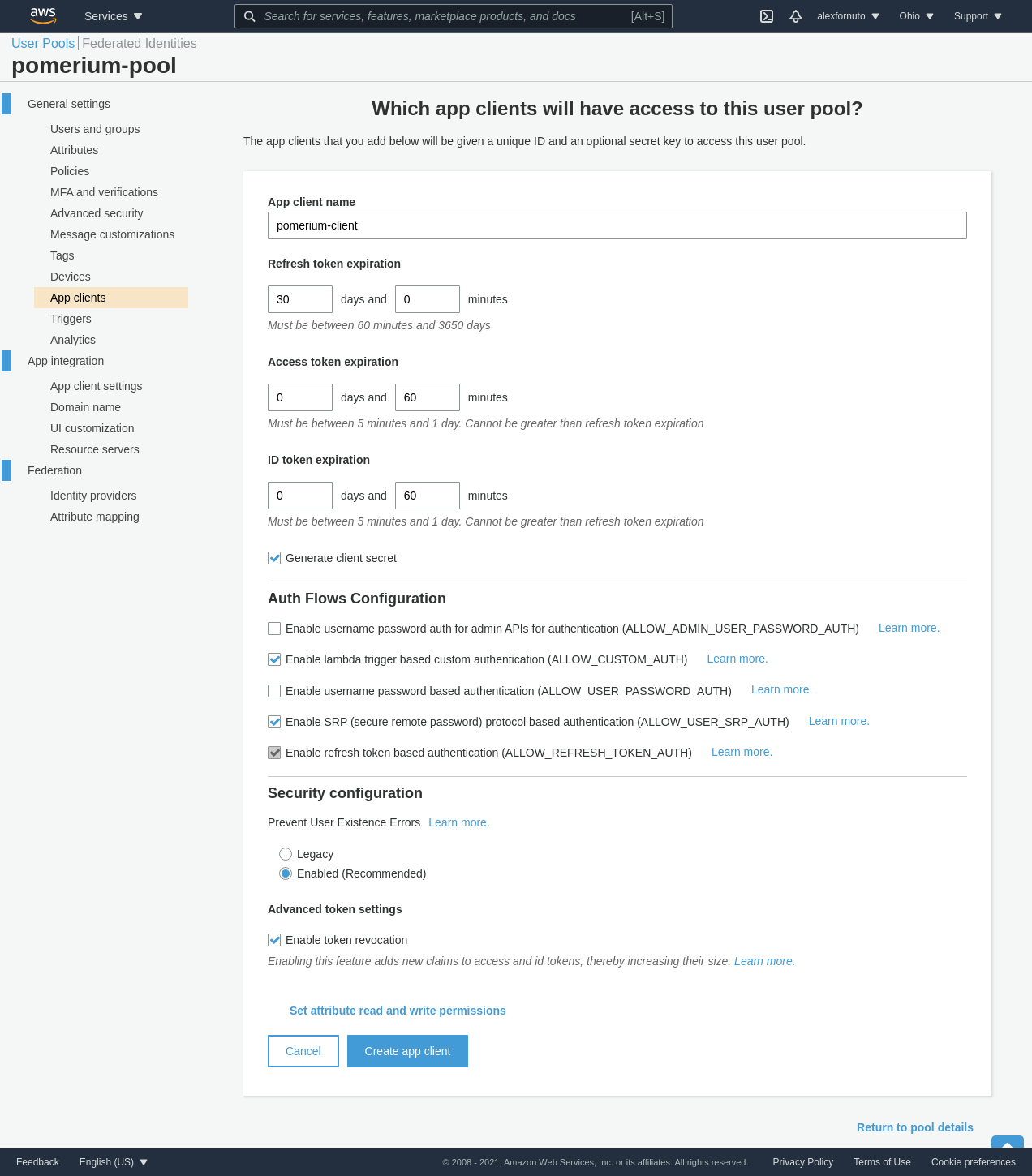Click the AWS logo to go home
This screenshot has width=1032, height=1176.
(x=42, y=16)
